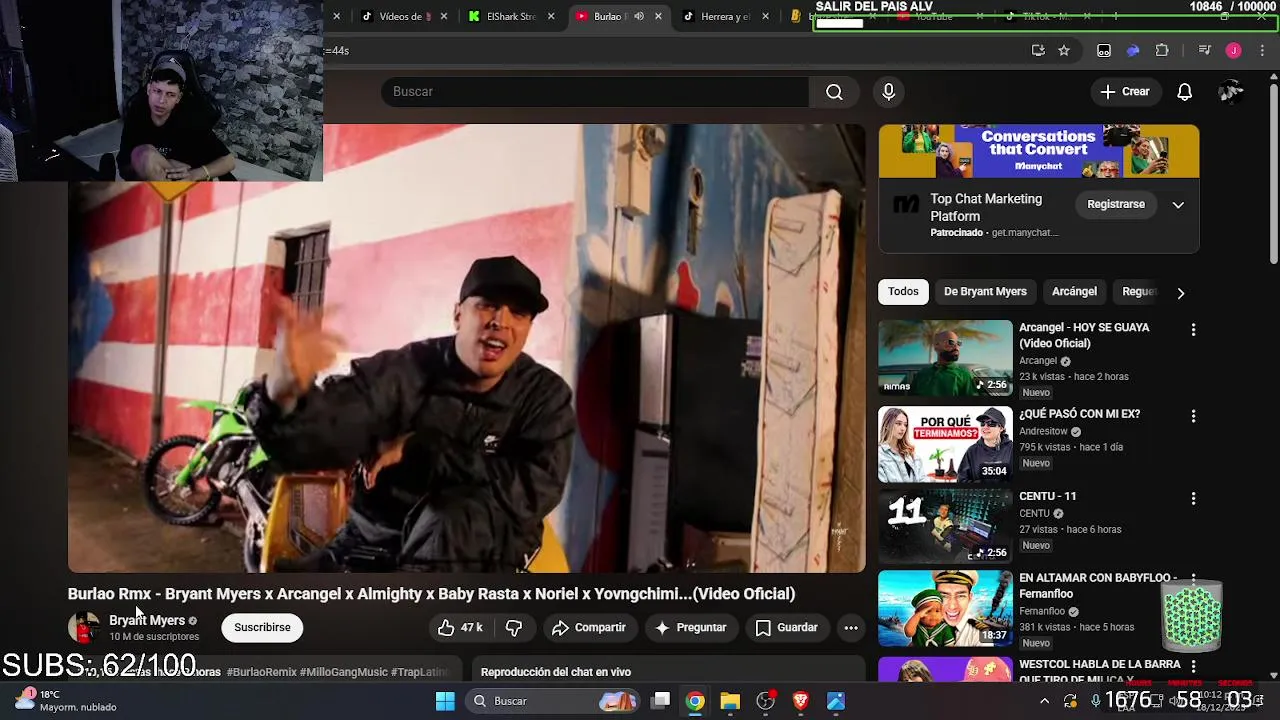Viewport: 1280px width, 720px height.
Task: Open CENTU - 11 video thumbnail
Action: tap(945, 526)
